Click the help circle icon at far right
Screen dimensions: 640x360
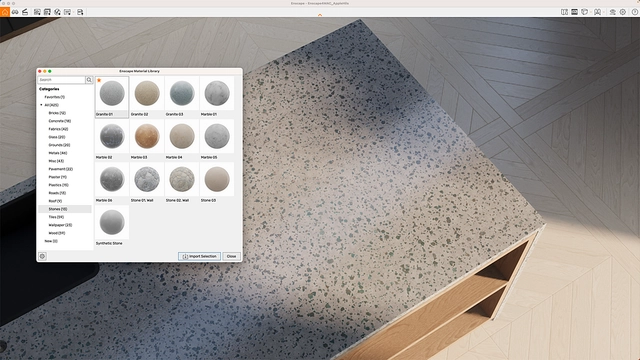635,12
